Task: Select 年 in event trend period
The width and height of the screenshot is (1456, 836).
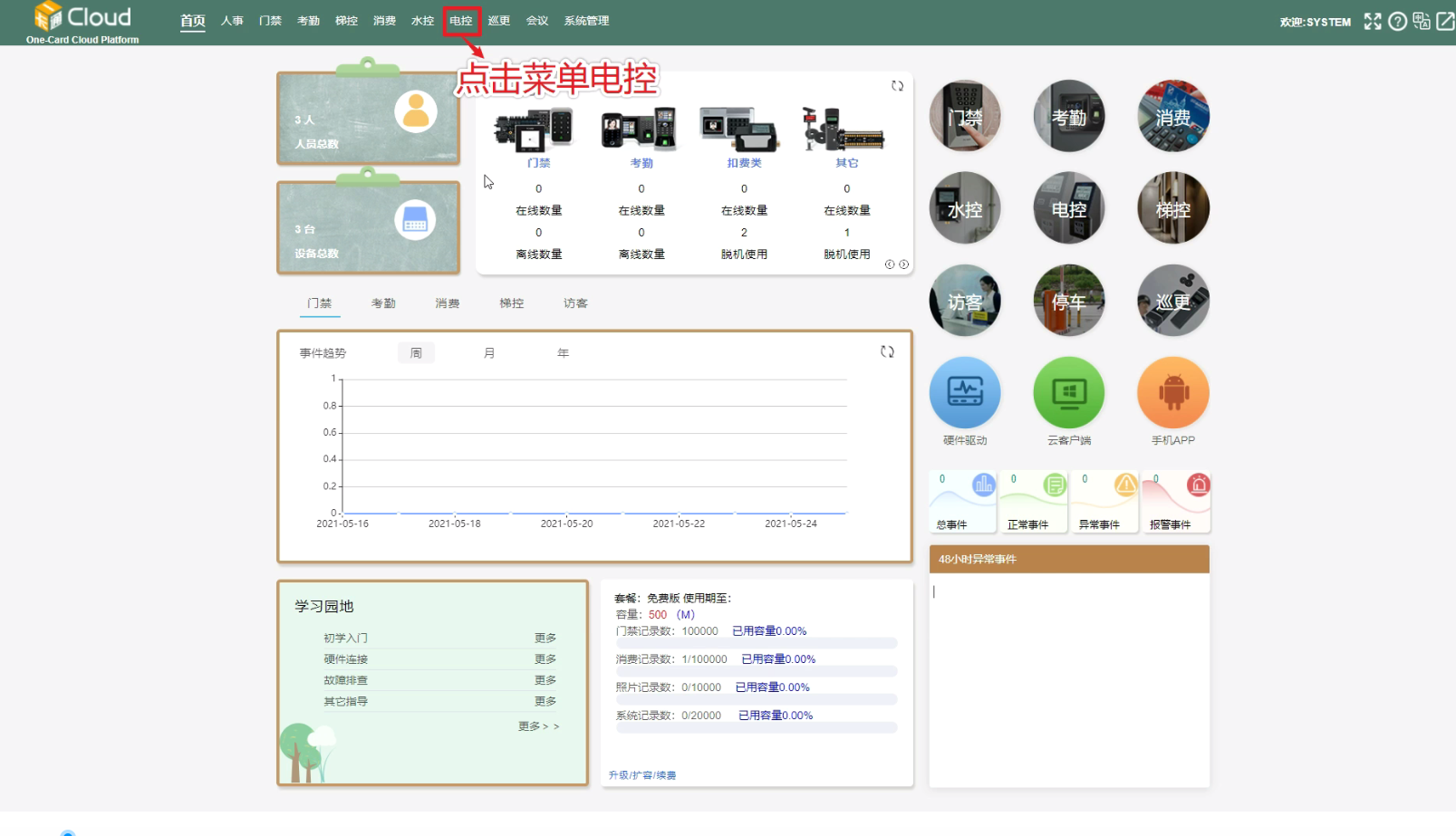Action: pyautogui.click(x=563, y=353)
